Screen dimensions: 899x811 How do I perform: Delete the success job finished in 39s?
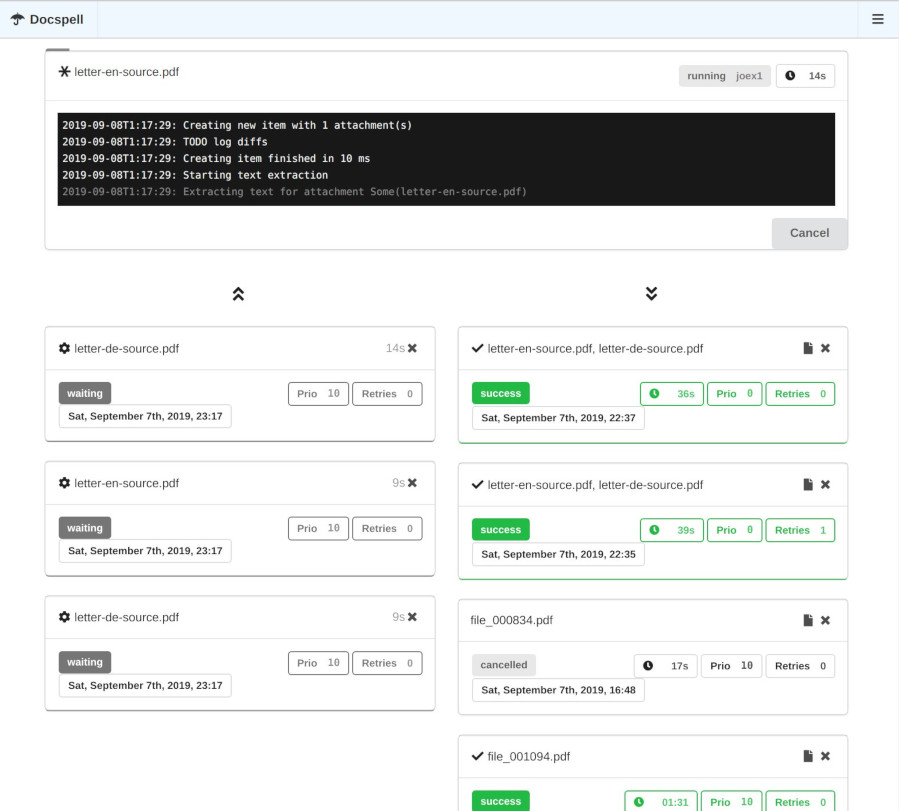point(825,484)
